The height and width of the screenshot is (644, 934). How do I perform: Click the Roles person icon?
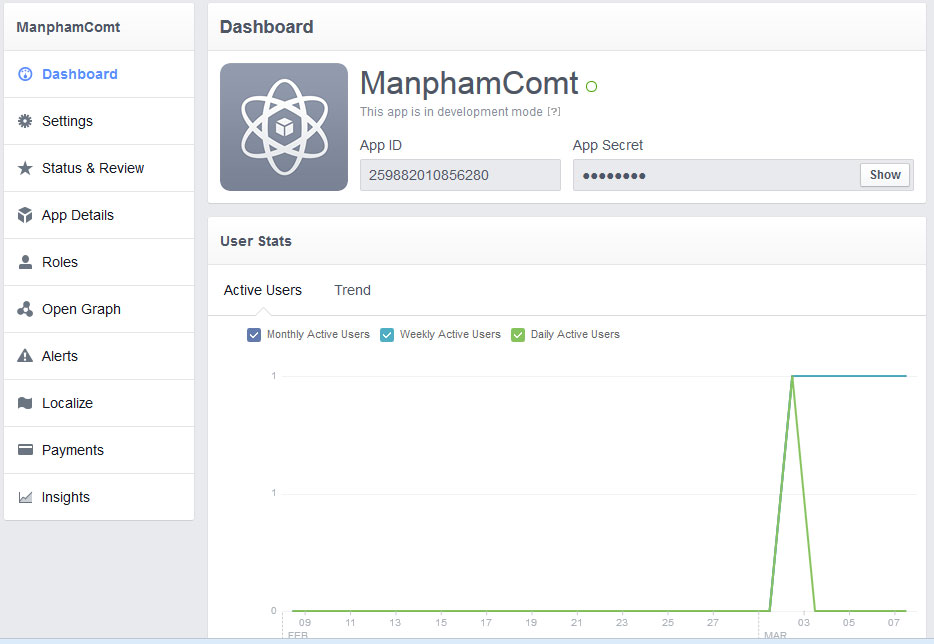[25, 262]
